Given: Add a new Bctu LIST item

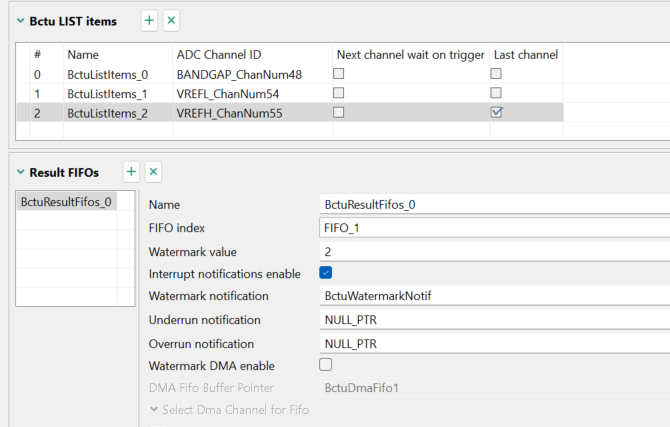Looking at the screenshot, I should [148, 20].
